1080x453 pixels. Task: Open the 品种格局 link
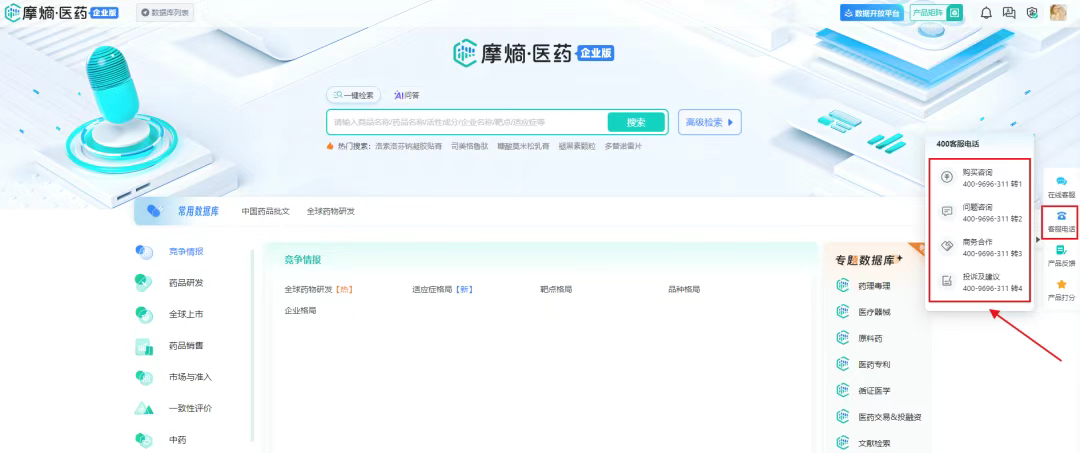684,289
